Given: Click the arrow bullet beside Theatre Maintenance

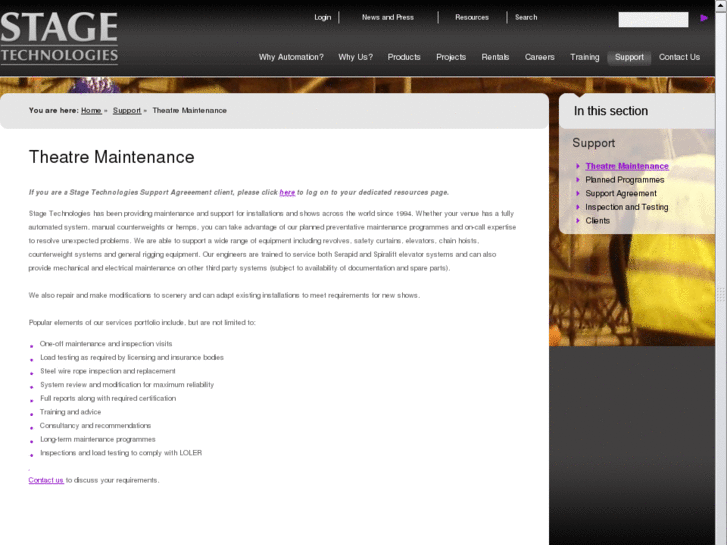Looking at the screenshot, I should 578,166.
